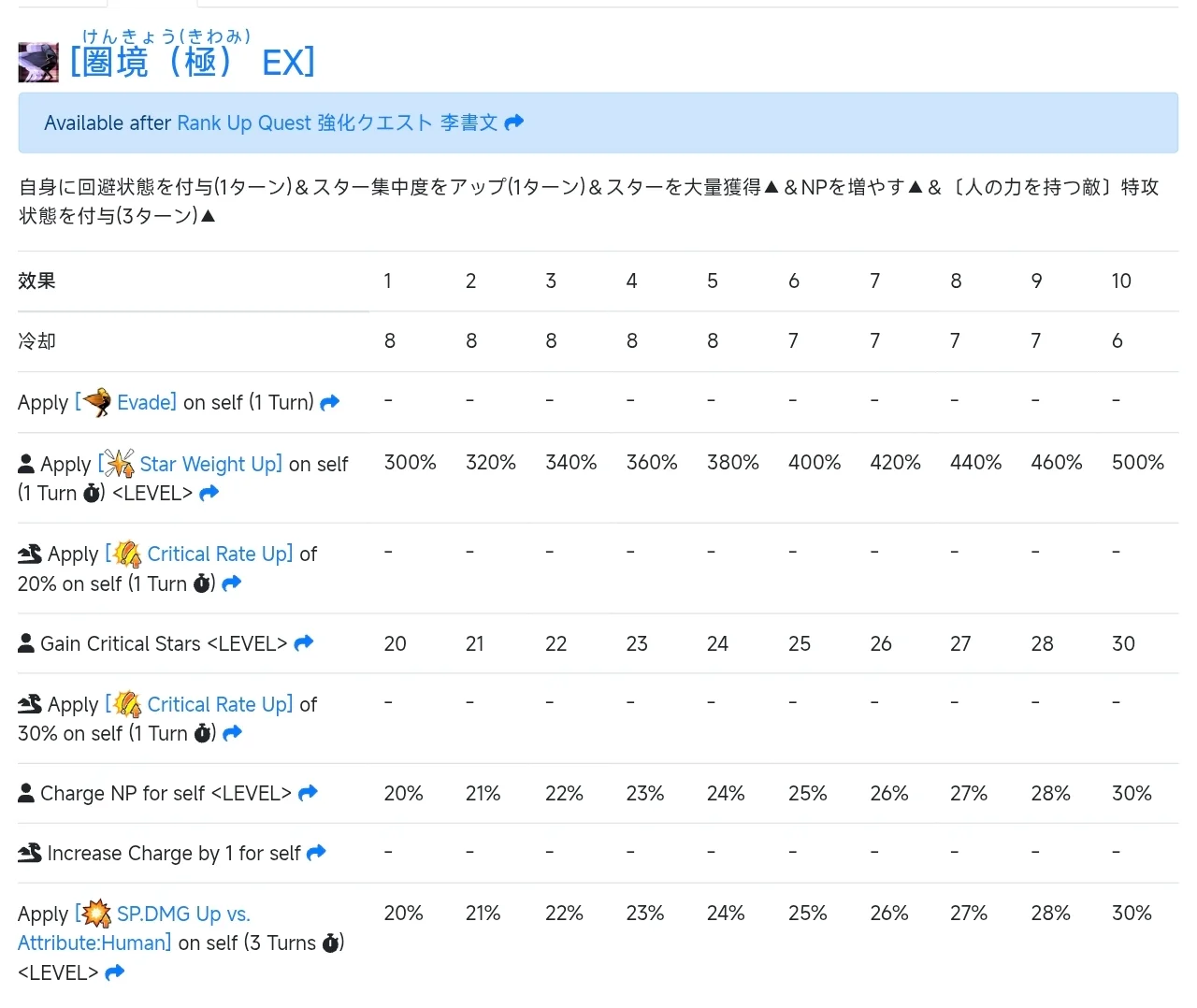Open Rank Up Quest 強化クエスト 李書文 link
The width and height of the screenshot is (1197, 1008).
pyautogui.click(x=338, y=122)
